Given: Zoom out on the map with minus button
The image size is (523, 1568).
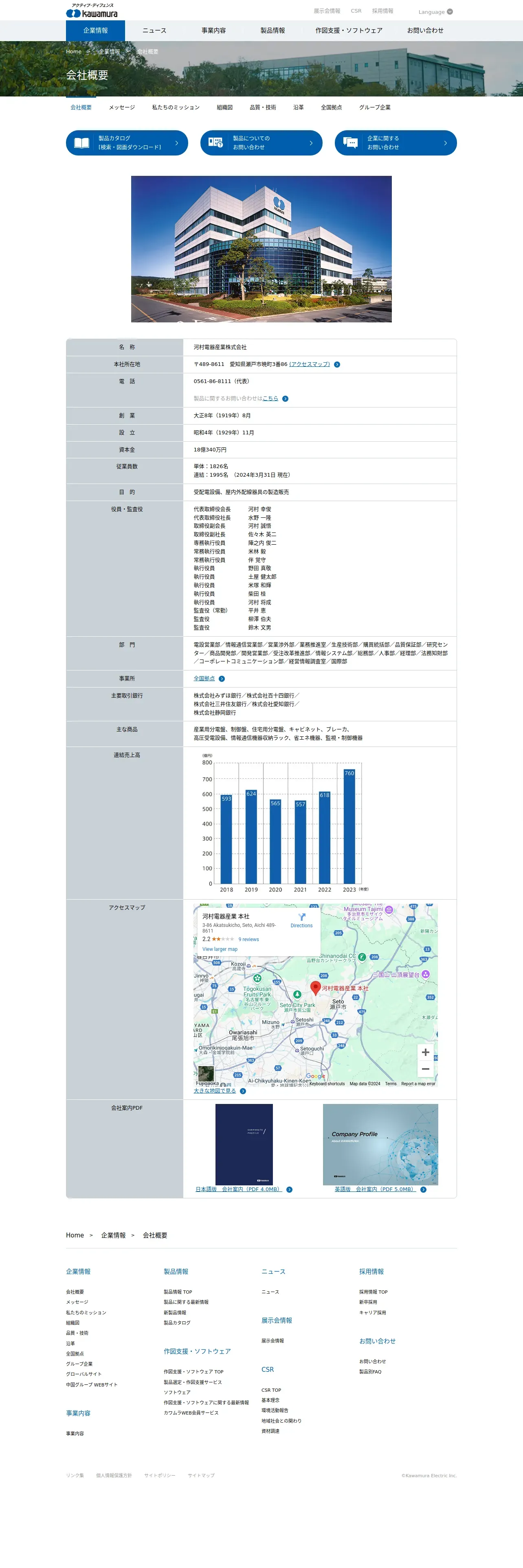Looking at the screenshot, I should click(x=426, y=1069).
